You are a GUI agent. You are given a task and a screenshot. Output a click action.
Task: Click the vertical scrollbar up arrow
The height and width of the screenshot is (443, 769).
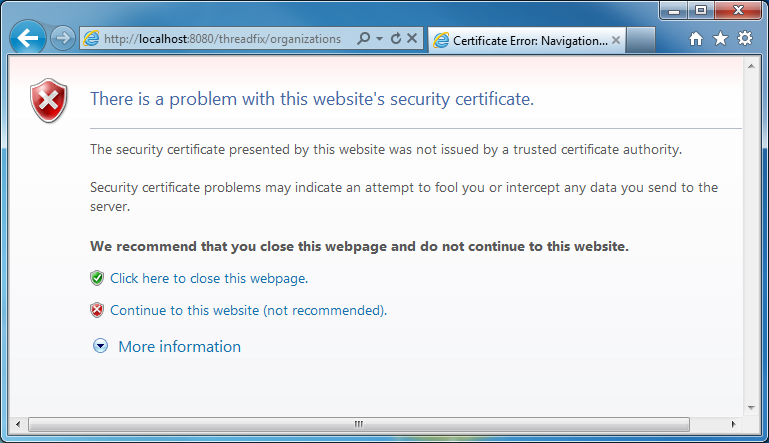click(x=751, y=66)
